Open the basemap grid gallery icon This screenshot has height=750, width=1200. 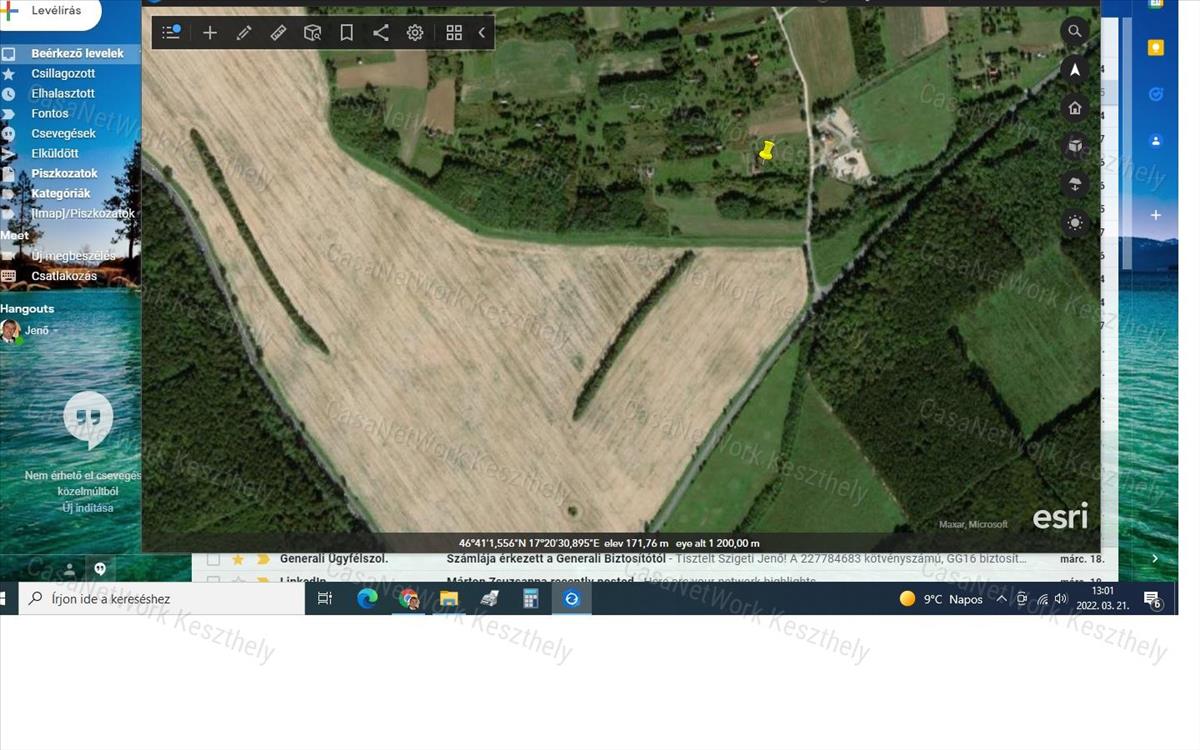point(454,33)
